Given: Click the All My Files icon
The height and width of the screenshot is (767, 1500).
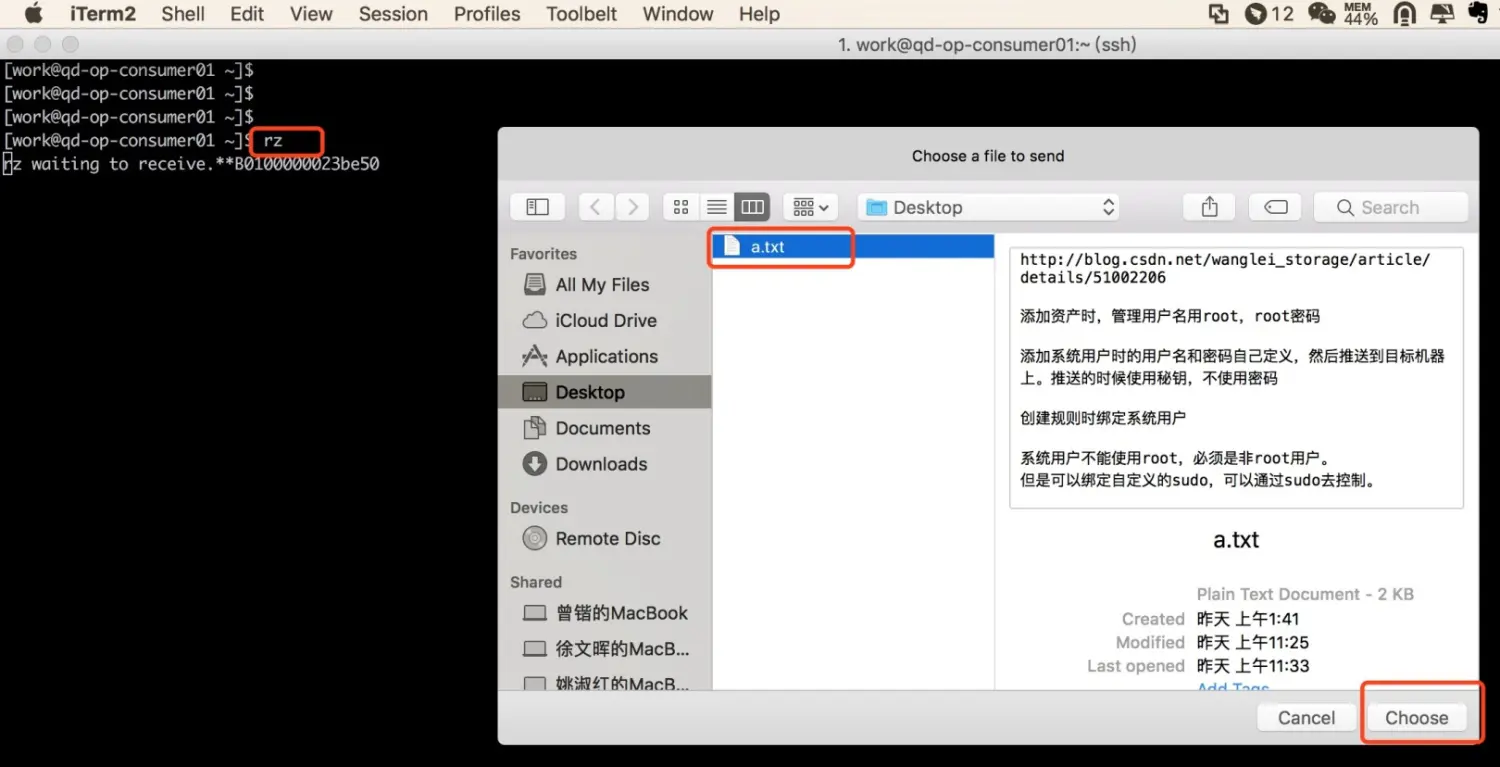Looking at the screenshot, I should [x=535, y=285].
